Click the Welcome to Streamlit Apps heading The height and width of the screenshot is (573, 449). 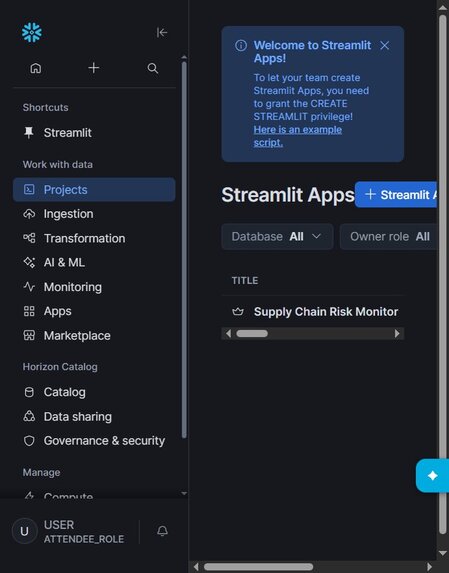coord(312,52)
